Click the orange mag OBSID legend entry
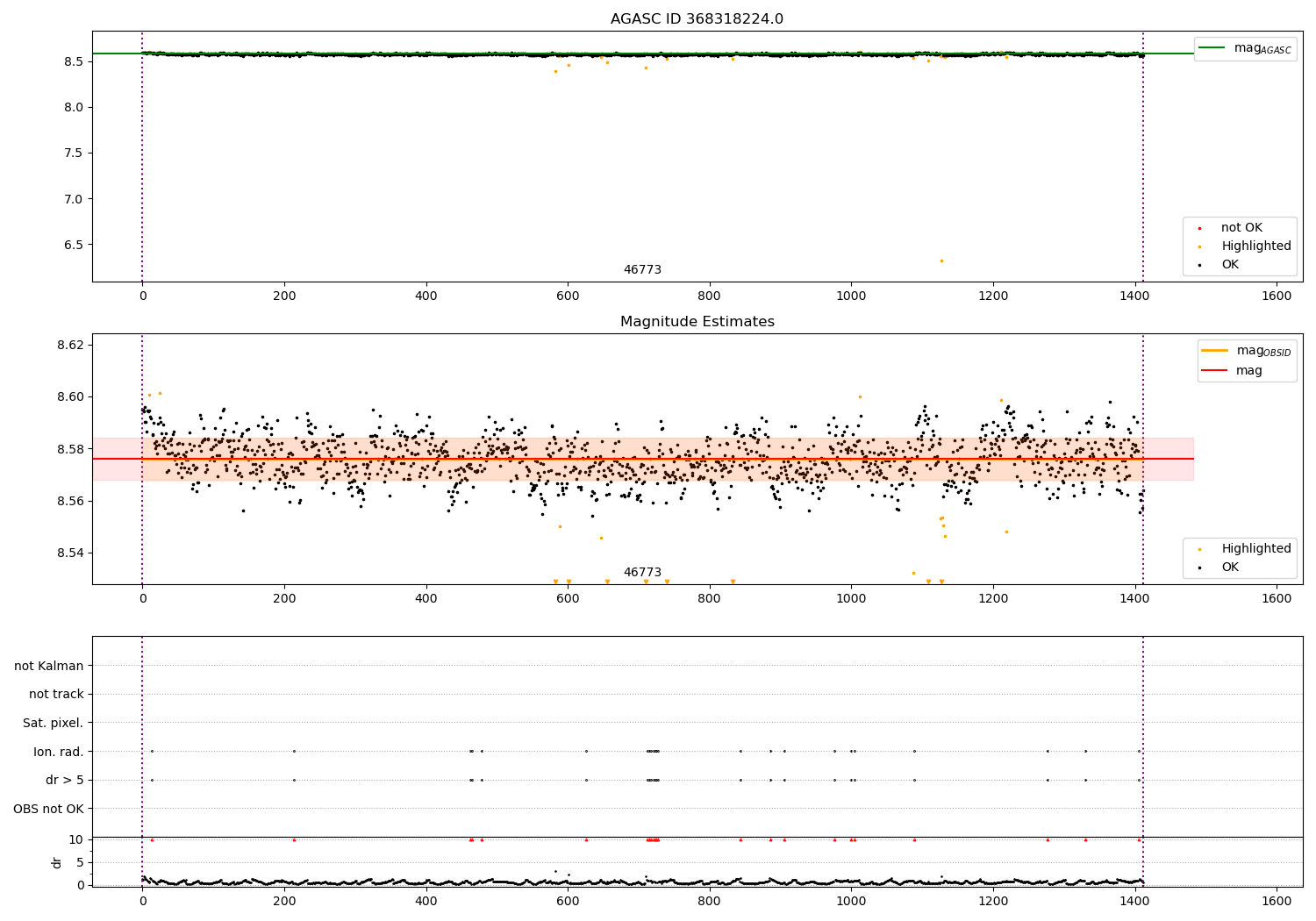Viewport: 1316px width, 921px height. [x=1245, y=351]
